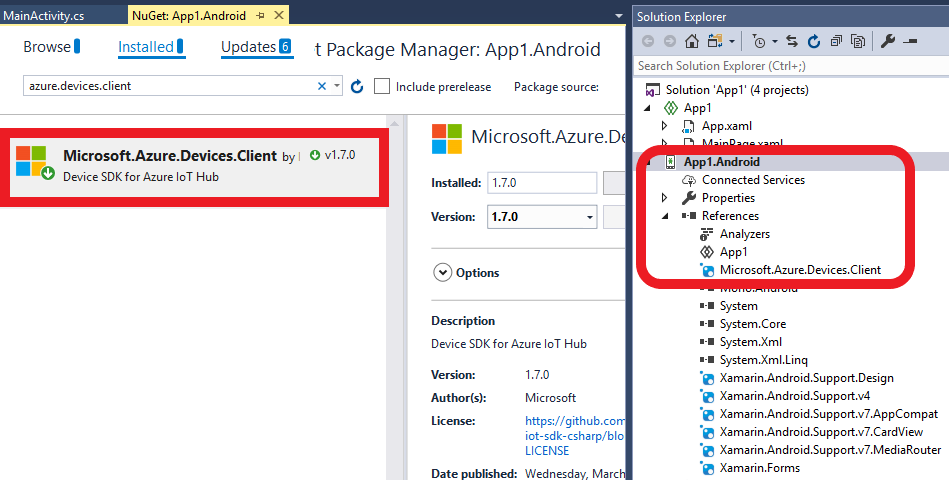Select Xamarin.Android.Support.v4 reference
The image size is (949, 480).
tap(795, 396)
